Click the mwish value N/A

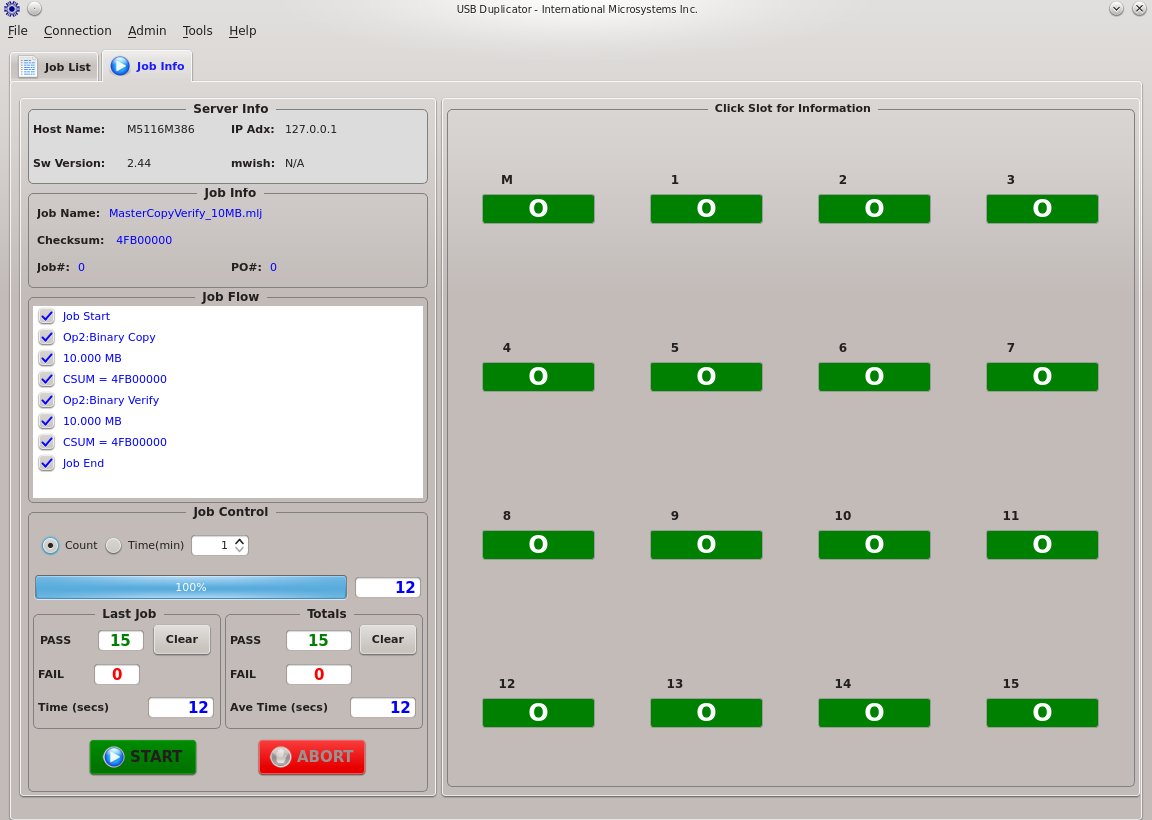click(x=295, y=163)
